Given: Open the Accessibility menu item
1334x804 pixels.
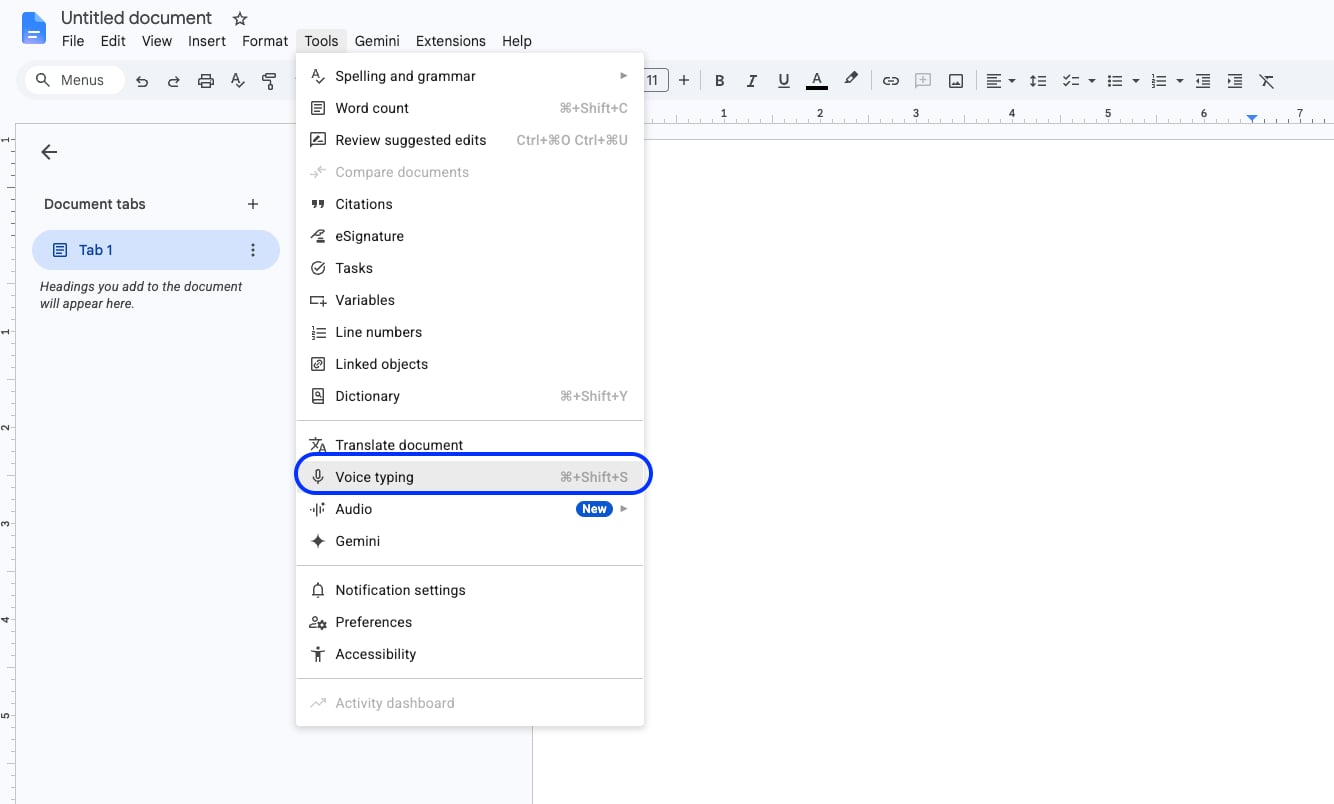Looking at the screenshot, I should (470, 654).
